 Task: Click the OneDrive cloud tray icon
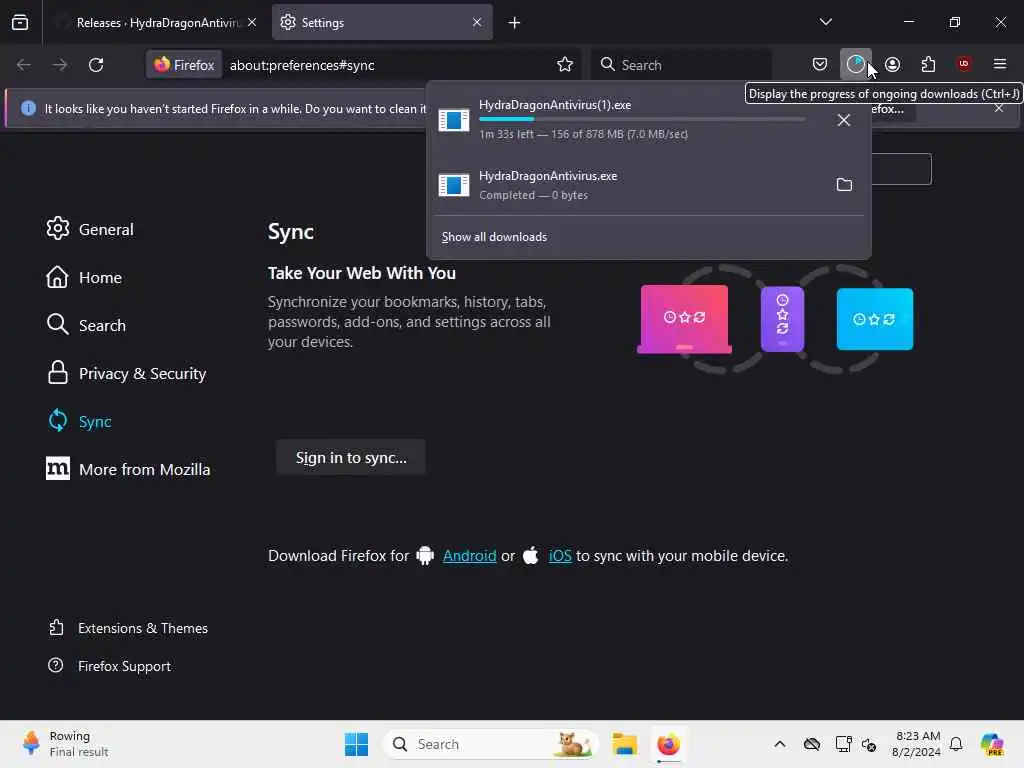point(812,744)
